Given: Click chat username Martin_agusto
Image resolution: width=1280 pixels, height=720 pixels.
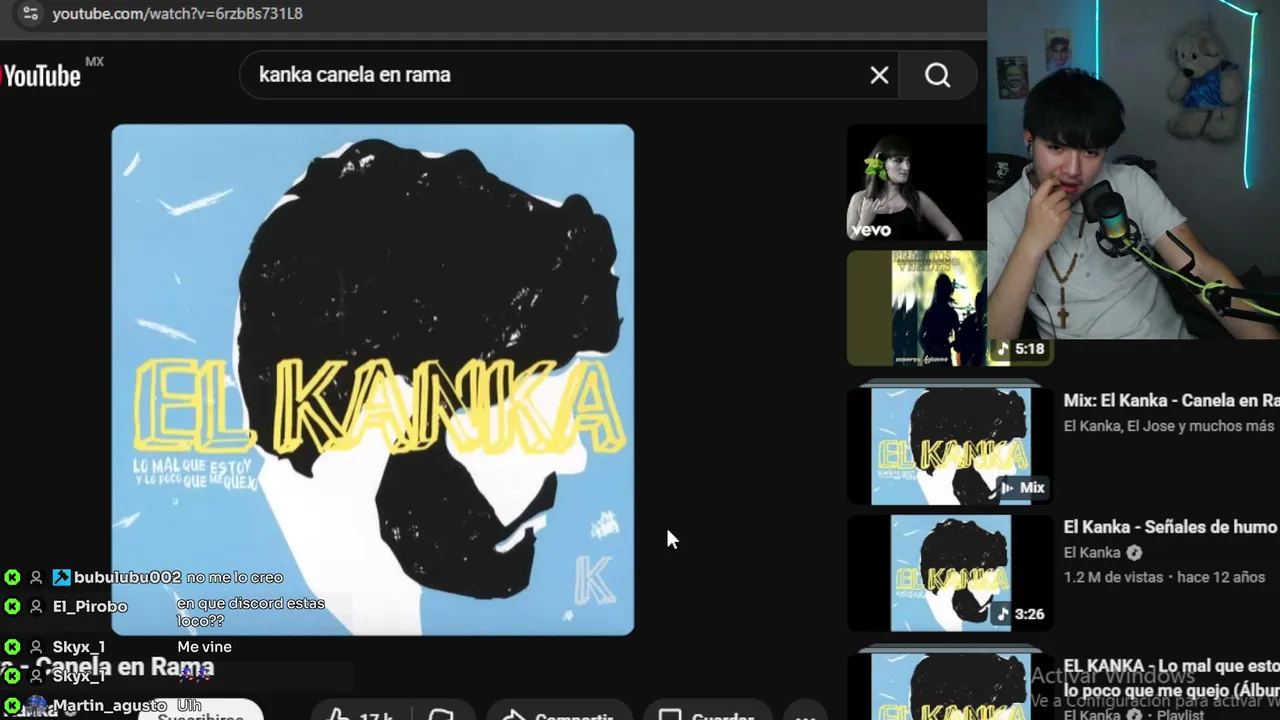Looking at the screenshot, I should pos(109,706).
